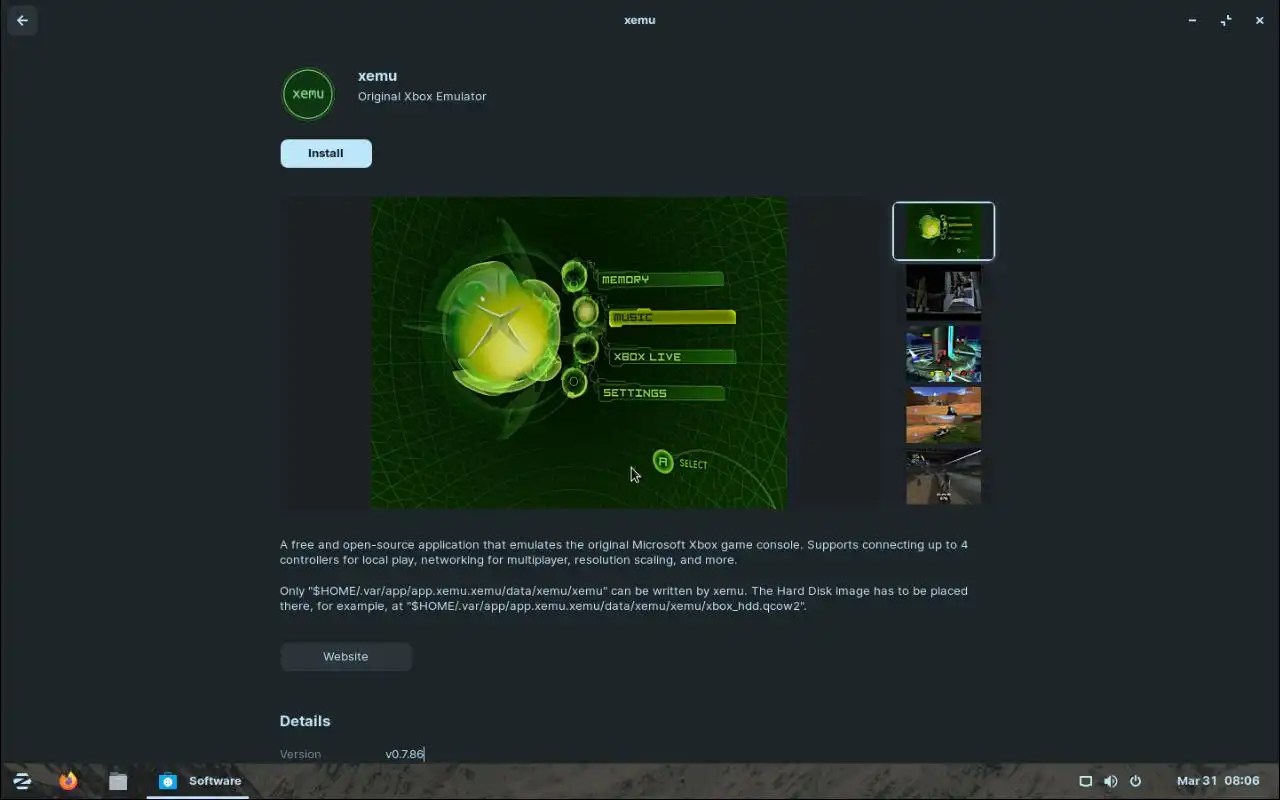Go back with the arrow button
Viewport: 1280px width, 800px height.
(22, 20)
